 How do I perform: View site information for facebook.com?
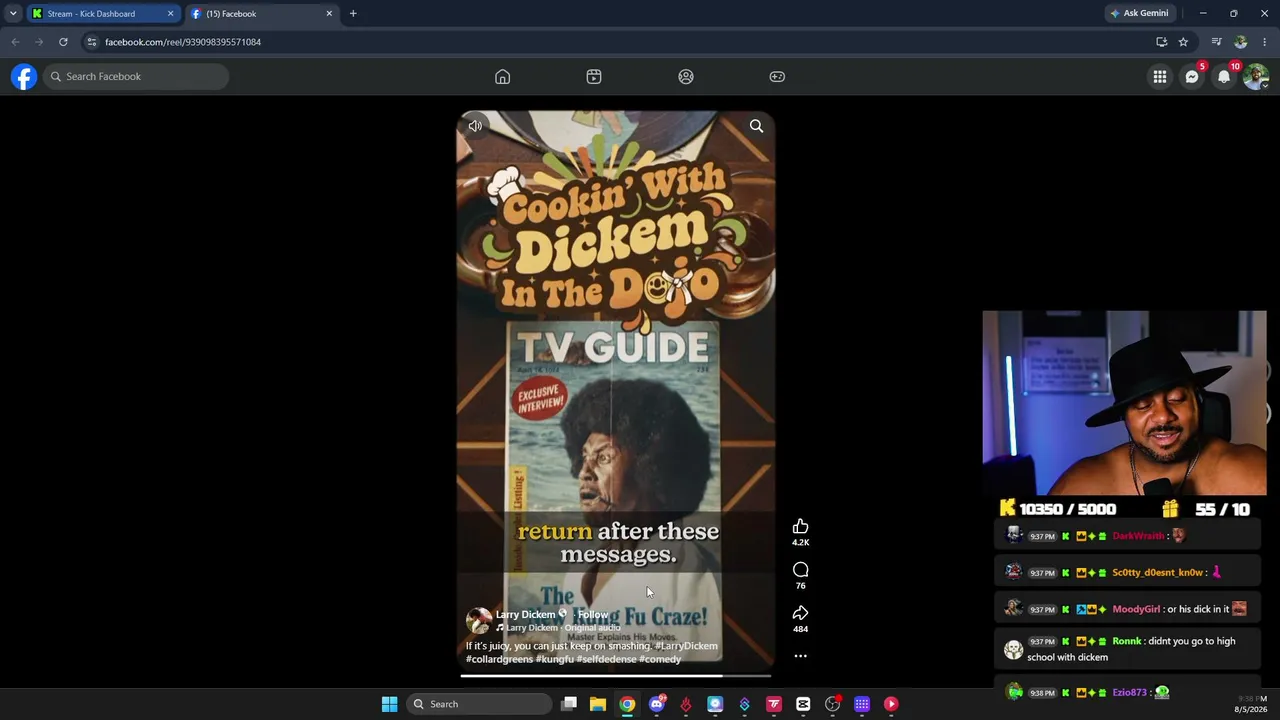(x=91, y=42)
